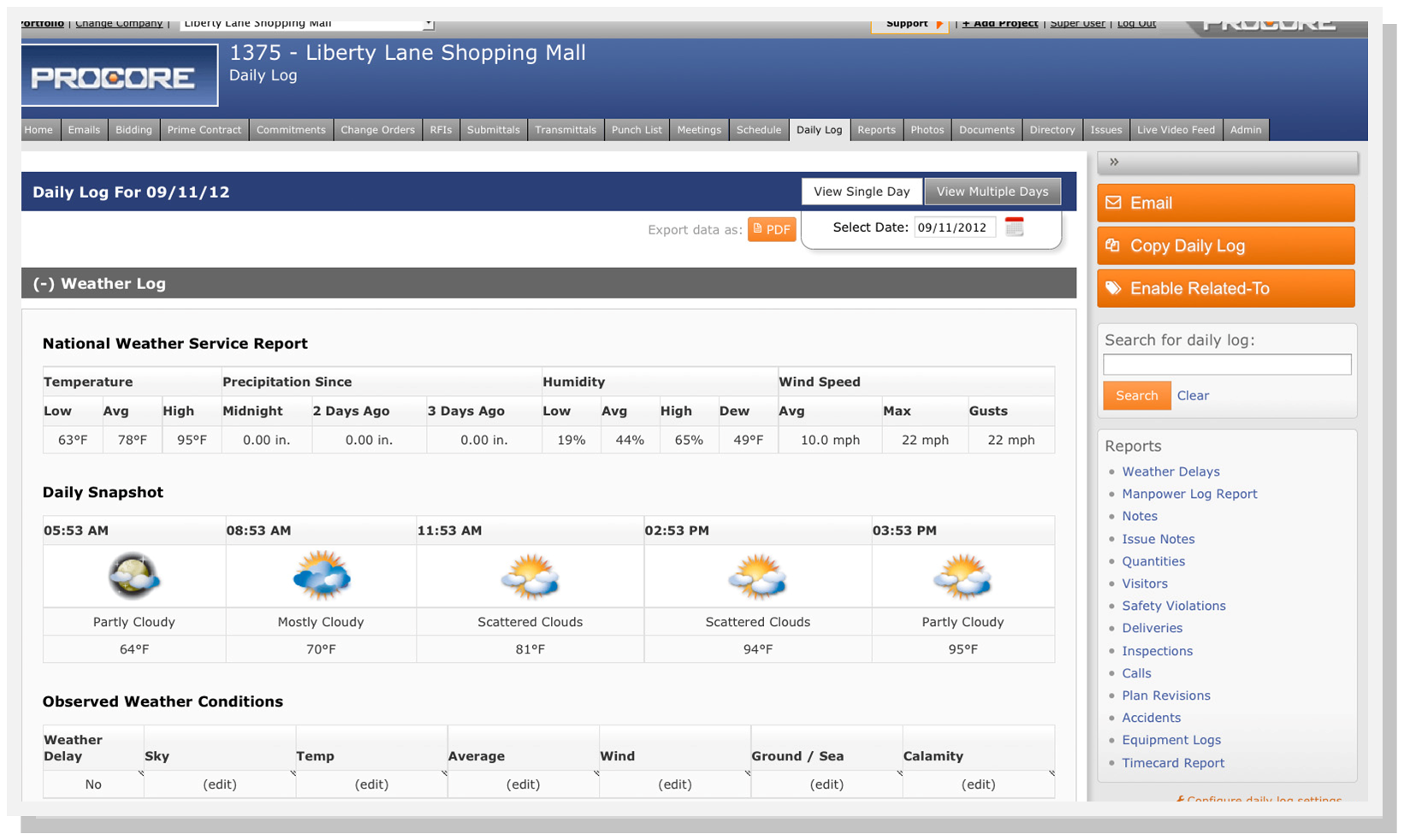Image resolution: width=1404 pixels, height=840 pixels.
Task: Click the calendar icon beside Select Date
Action: [1014, 228]
